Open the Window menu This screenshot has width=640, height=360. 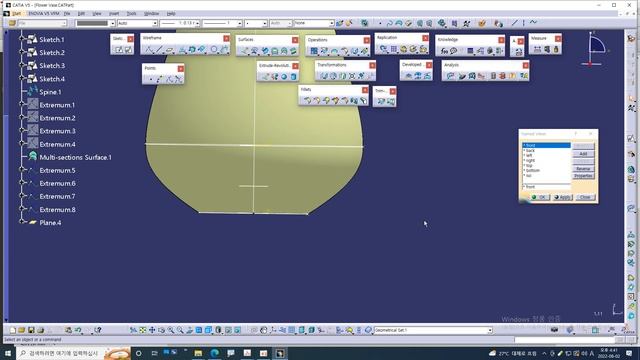coord(151,13)
